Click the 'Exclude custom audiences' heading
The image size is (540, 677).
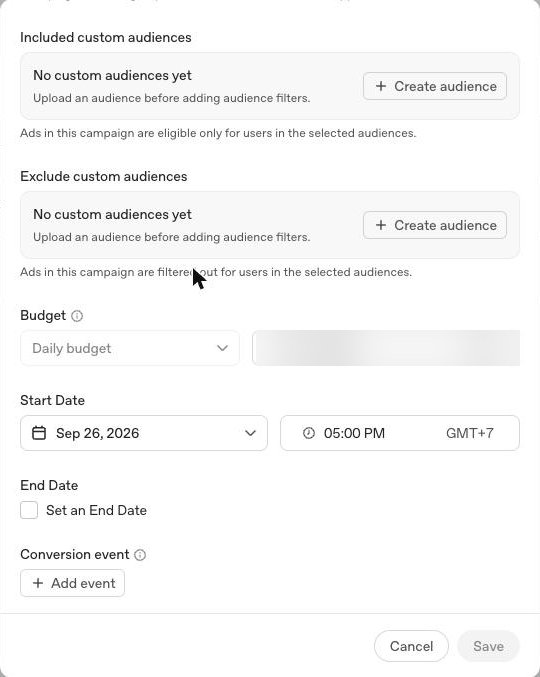[104, 176]
